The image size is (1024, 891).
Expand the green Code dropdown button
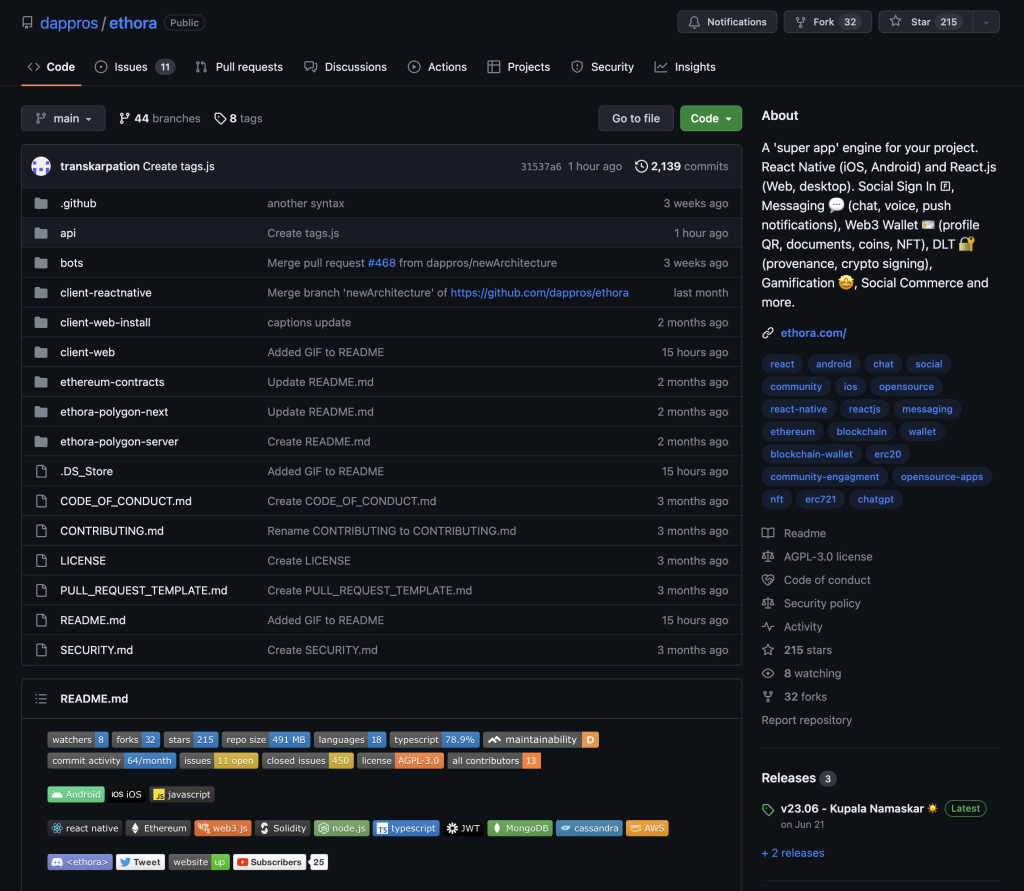(711, 118)
